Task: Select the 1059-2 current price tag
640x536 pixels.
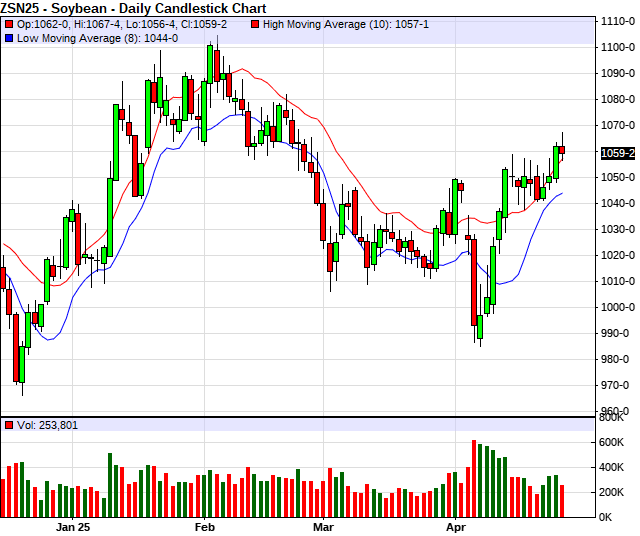Action: (616, 153)
